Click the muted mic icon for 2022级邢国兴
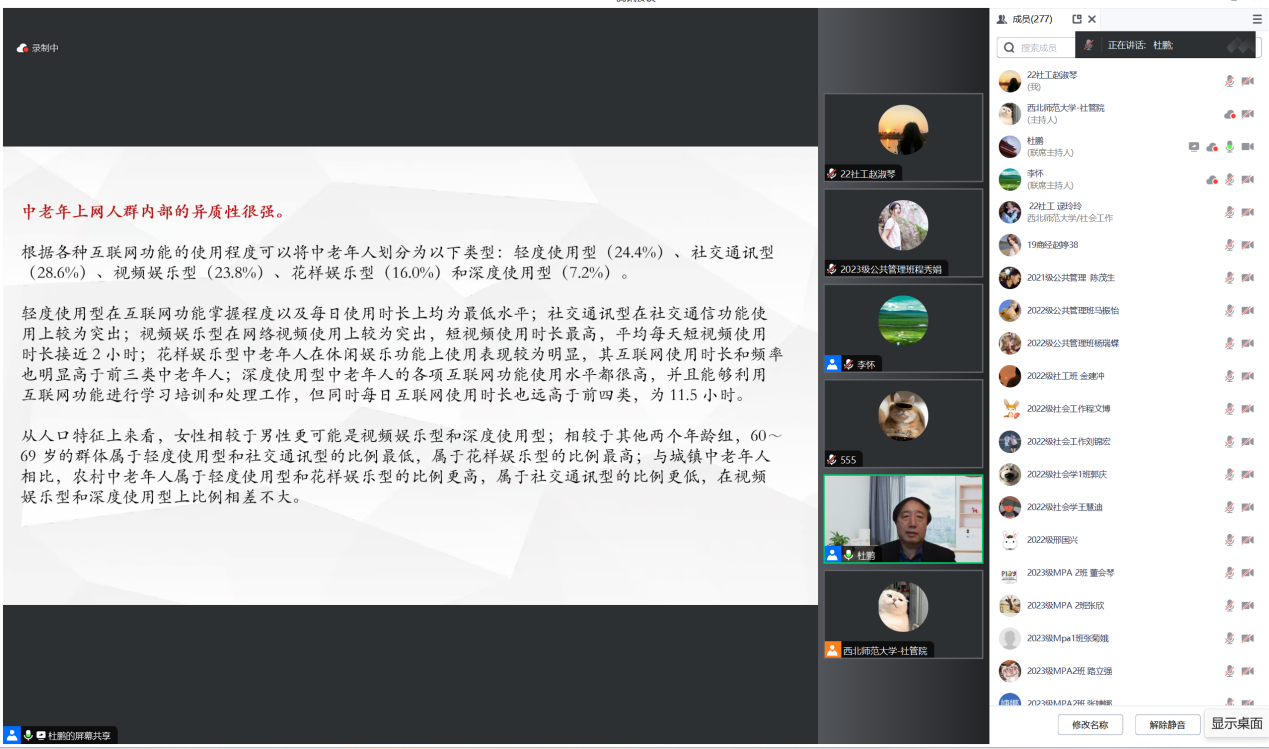The width and height of the screenshot is (1269, 749). pos(1230,540)
